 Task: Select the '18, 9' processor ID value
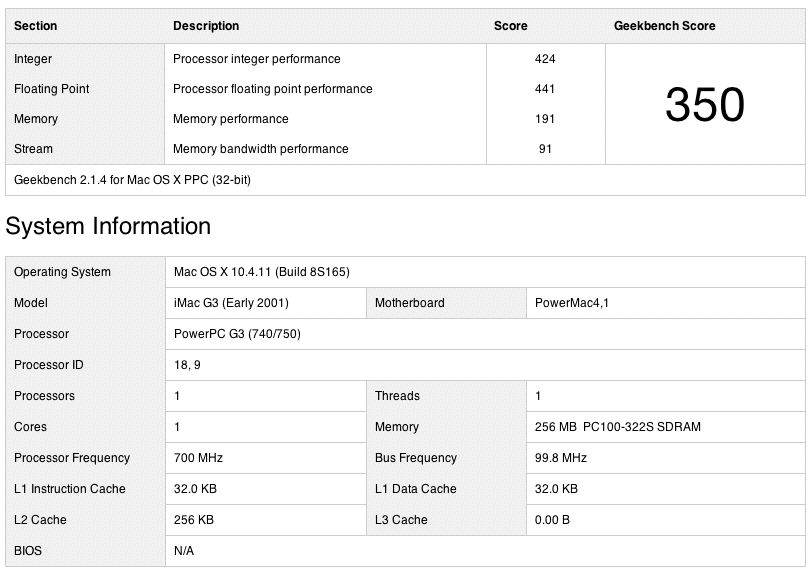(187, 365)
